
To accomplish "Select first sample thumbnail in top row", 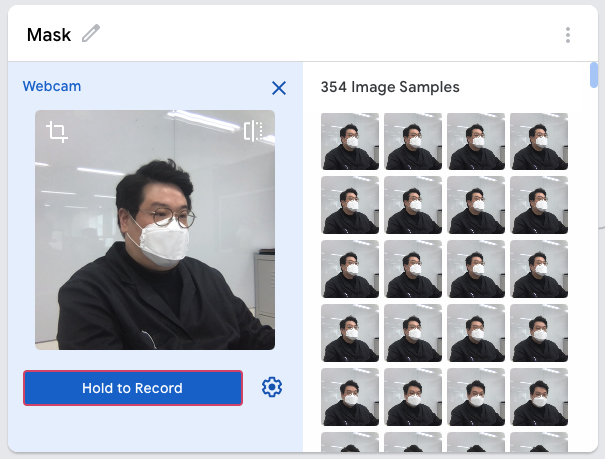I will tap(350, 141).
